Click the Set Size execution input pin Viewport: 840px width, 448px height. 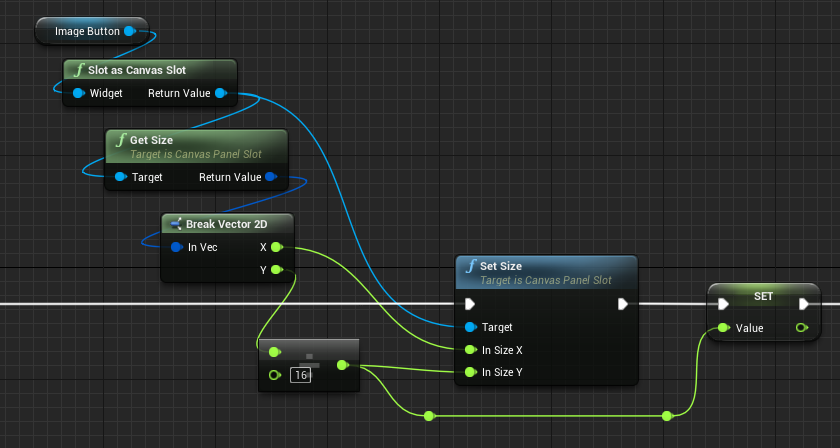[x=470, y=304]
